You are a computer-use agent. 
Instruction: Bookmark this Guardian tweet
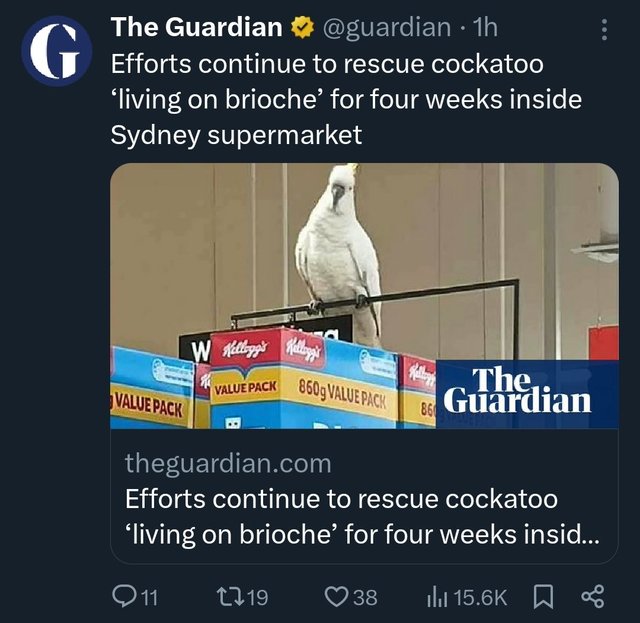click(543, 597)
